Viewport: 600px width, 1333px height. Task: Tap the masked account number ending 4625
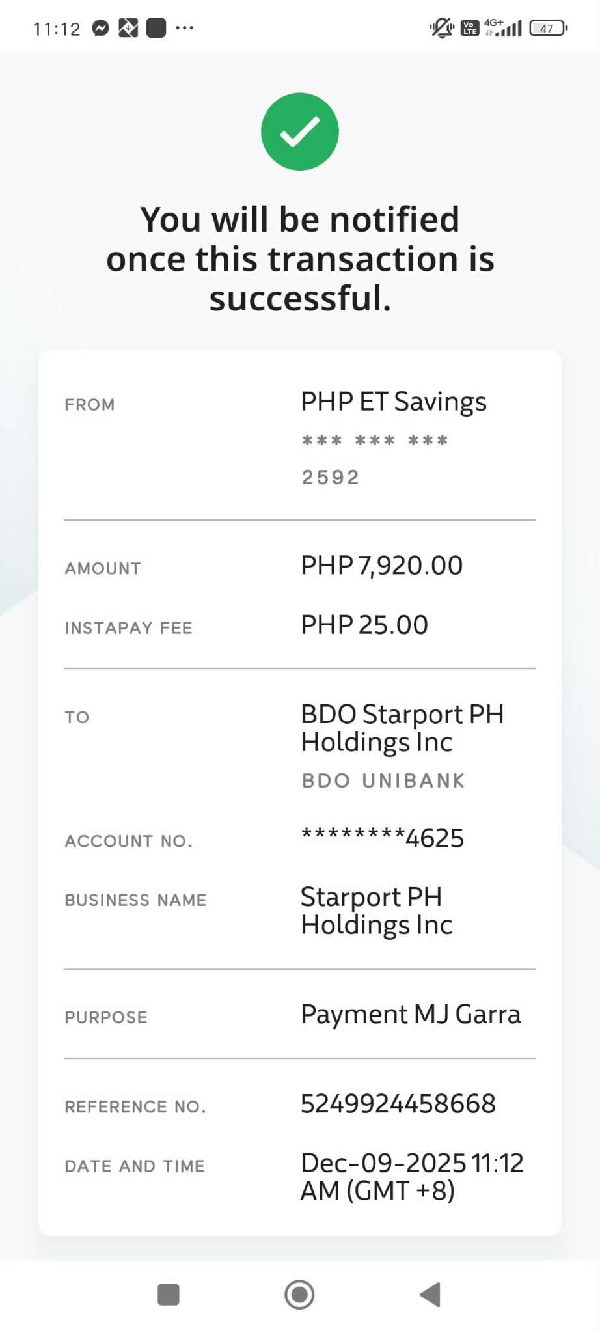tap(382, 838)
